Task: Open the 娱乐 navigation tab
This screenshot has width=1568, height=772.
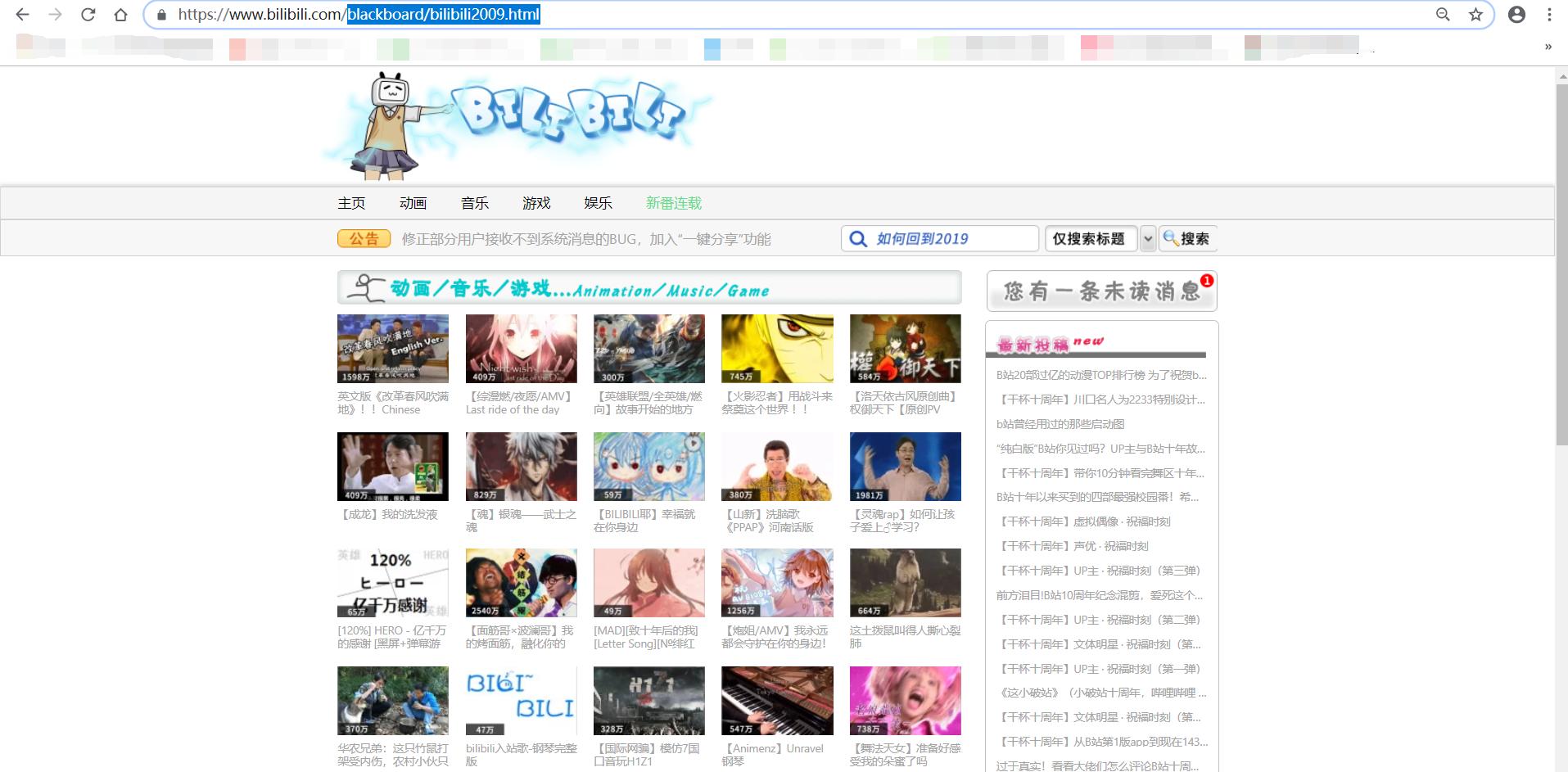Action: point(598,203)
